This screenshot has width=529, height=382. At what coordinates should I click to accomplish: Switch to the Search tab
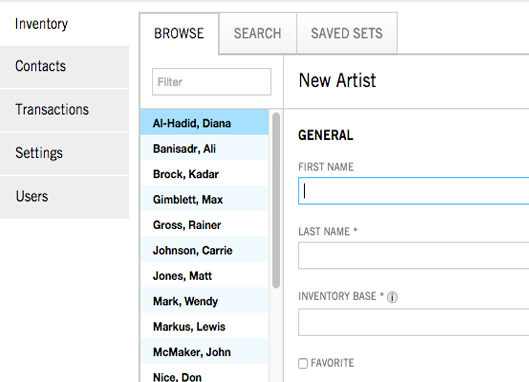coord(258,33)
